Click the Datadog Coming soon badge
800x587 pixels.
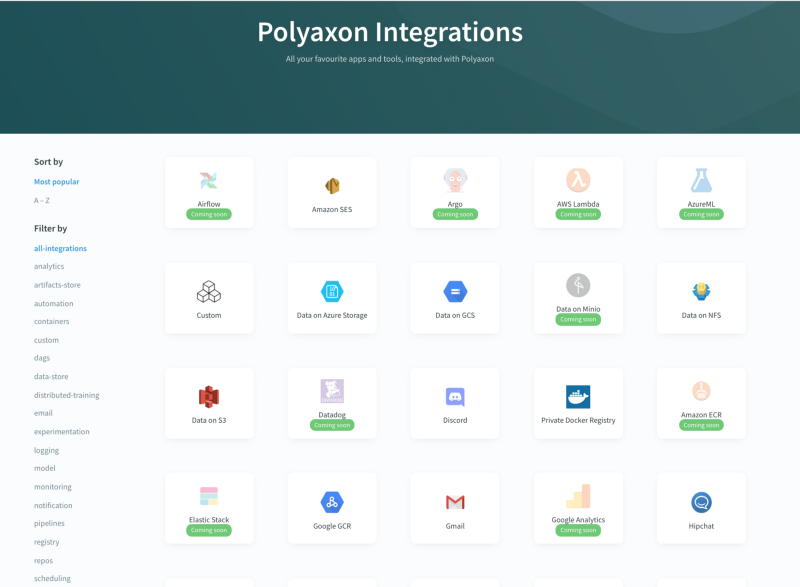pyautogui.click(x=332, y=425)
